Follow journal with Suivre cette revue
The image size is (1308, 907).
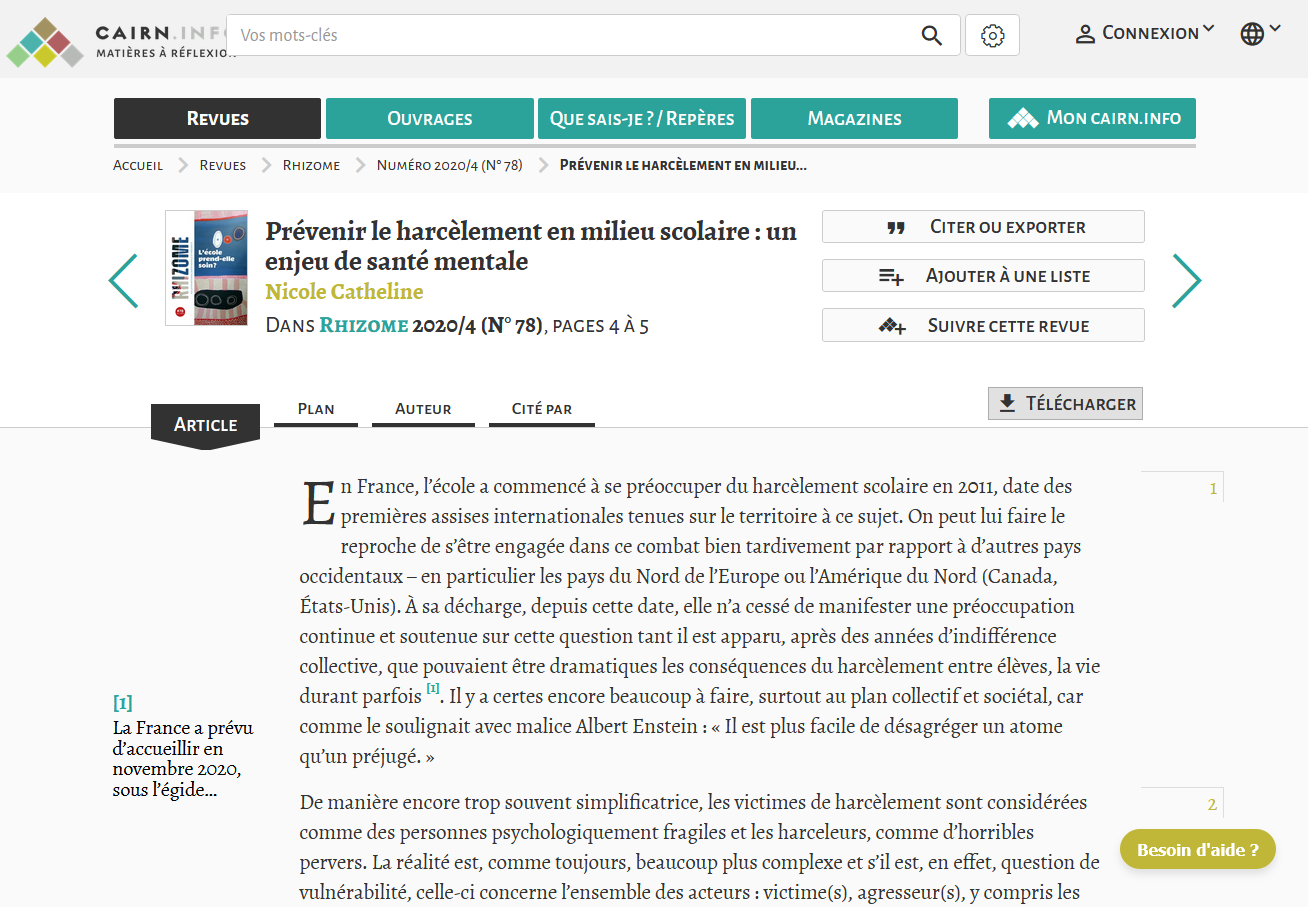983,326
